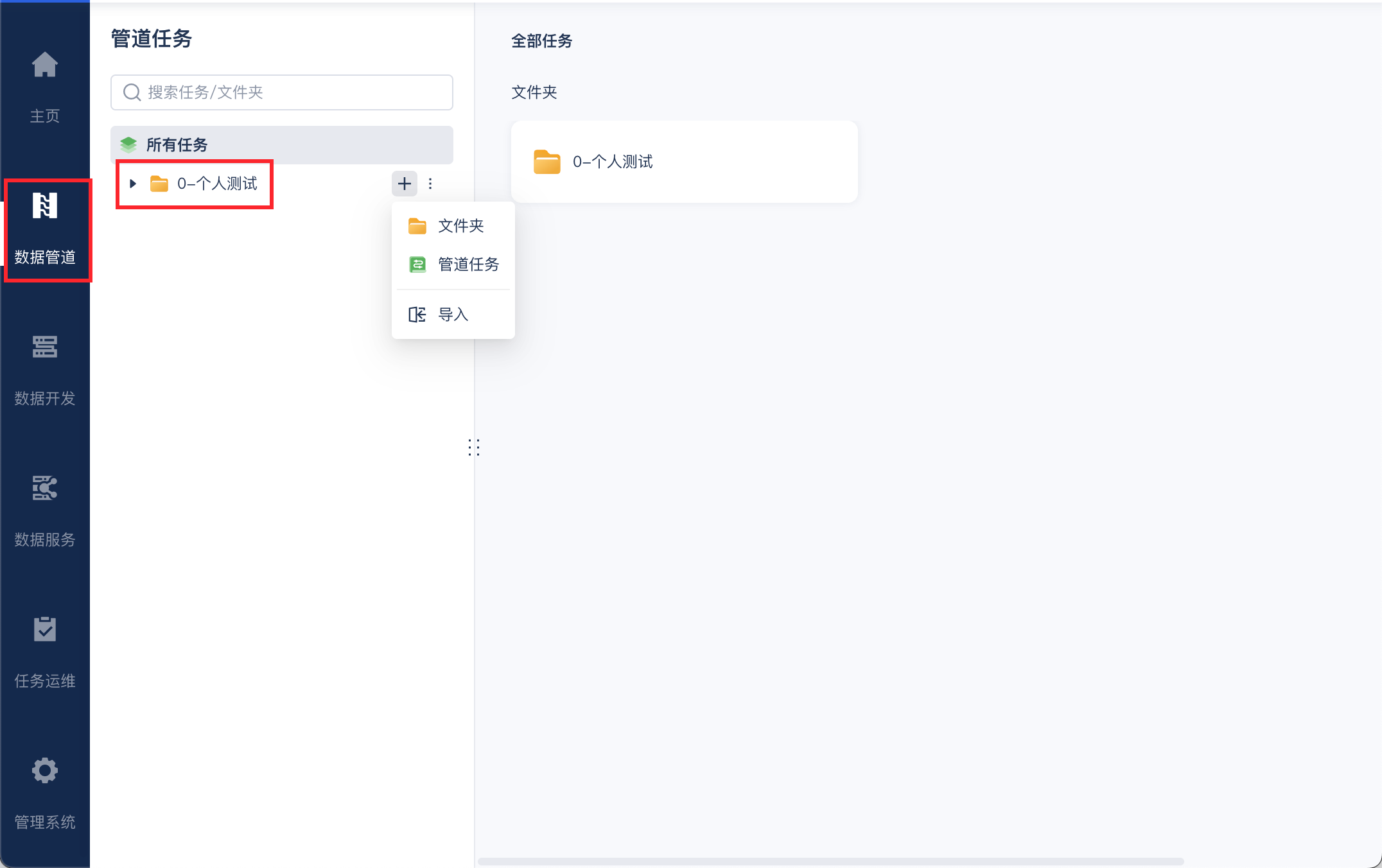Select the 数据管道 data pipeline icon

pos(45,207)
